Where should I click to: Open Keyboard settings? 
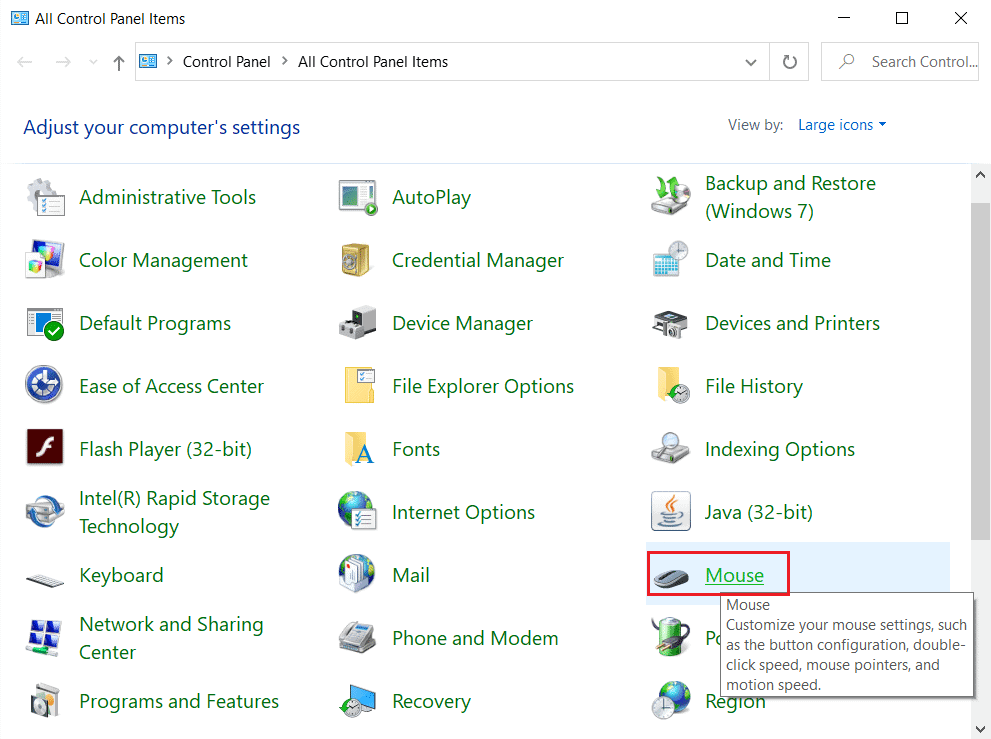(x=121, y=575)
